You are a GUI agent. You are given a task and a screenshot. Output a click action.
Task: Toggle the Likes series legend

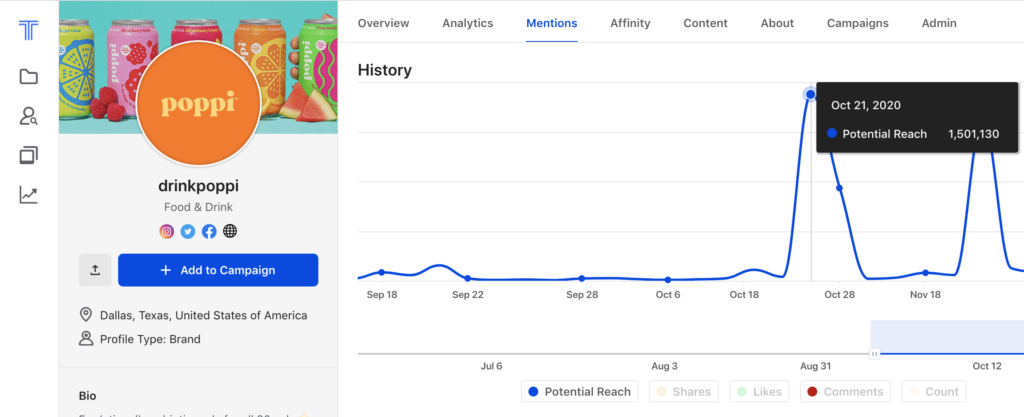(x=759, y=392)
